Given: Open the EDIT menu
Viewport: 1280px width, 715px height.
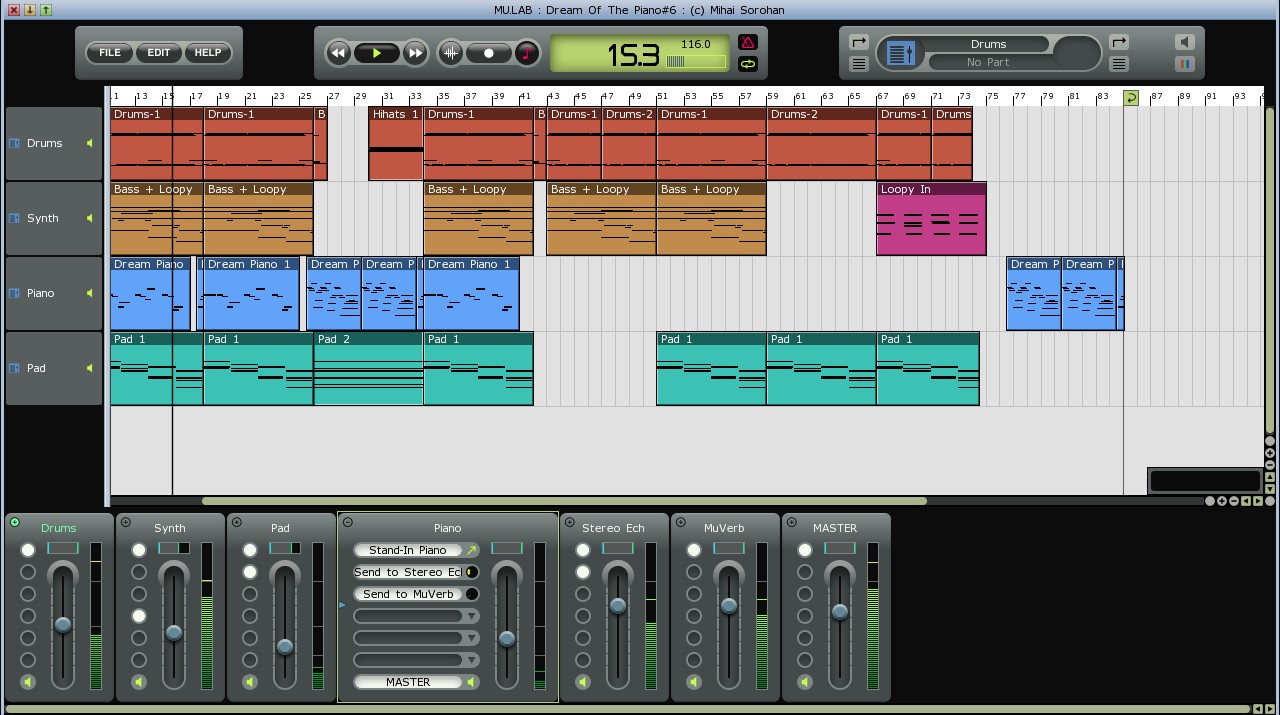Looking at the screenshot, I should coord(159,53).
